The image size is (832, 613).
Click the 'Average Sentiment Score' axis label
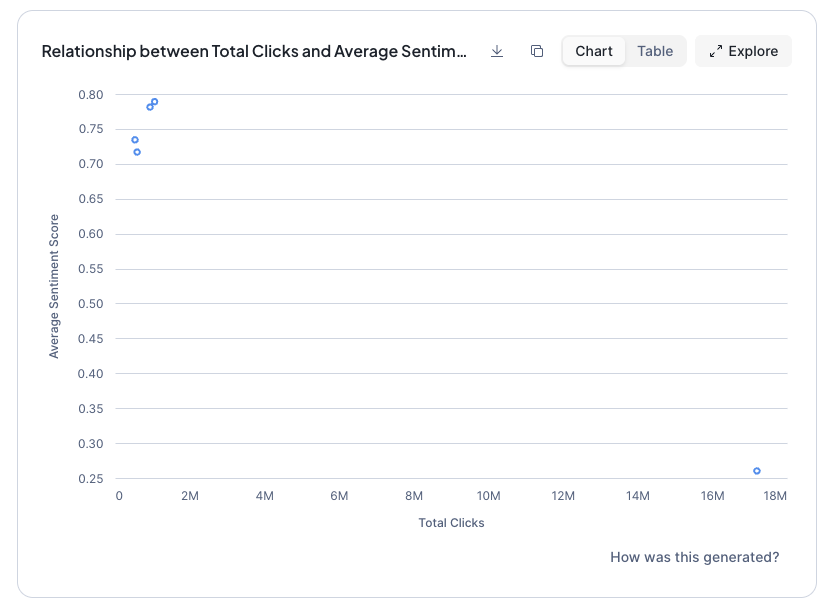pos(54,286)
